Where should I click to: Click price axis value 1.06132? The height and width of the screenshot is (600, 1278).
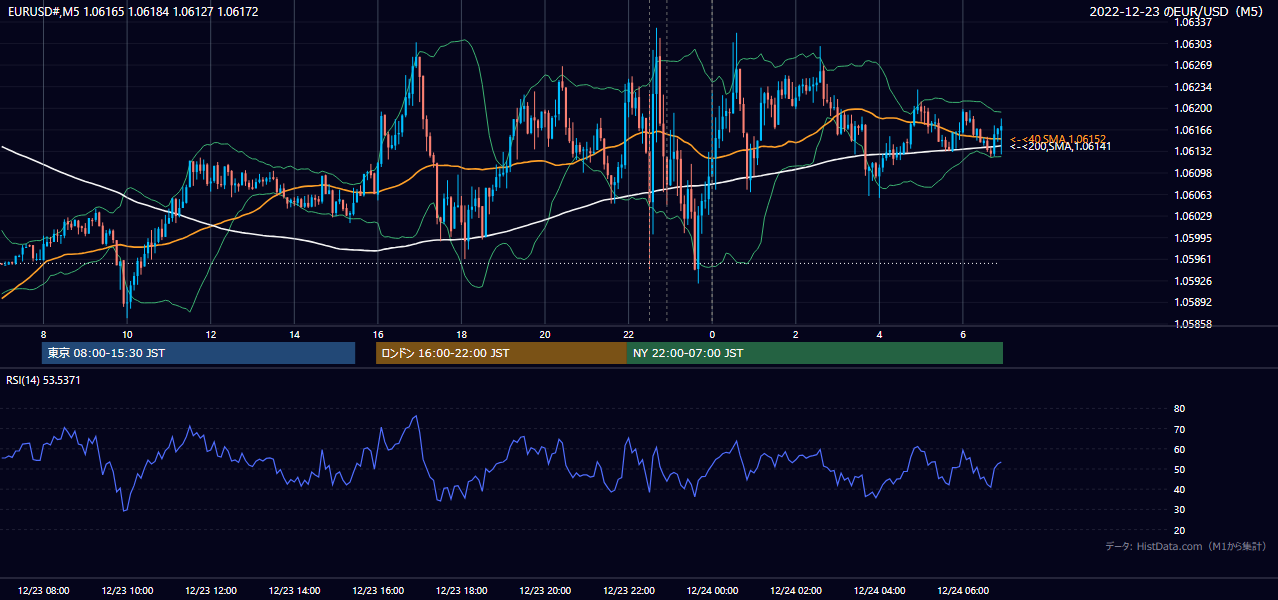pos(1193,151)
